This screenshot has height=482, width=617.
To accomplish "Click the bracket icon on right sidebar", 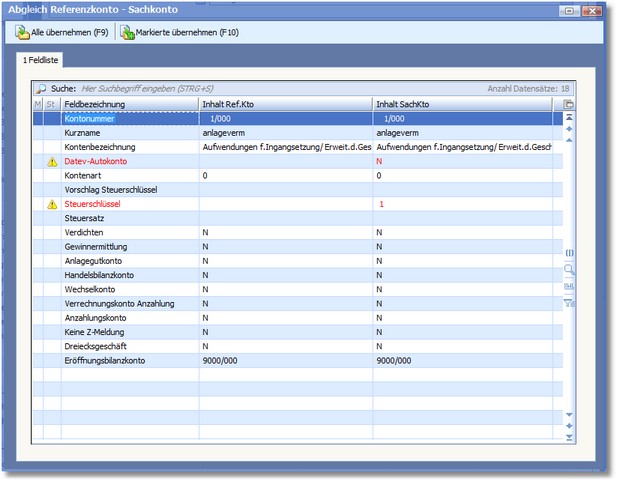I will click(569, 253).
